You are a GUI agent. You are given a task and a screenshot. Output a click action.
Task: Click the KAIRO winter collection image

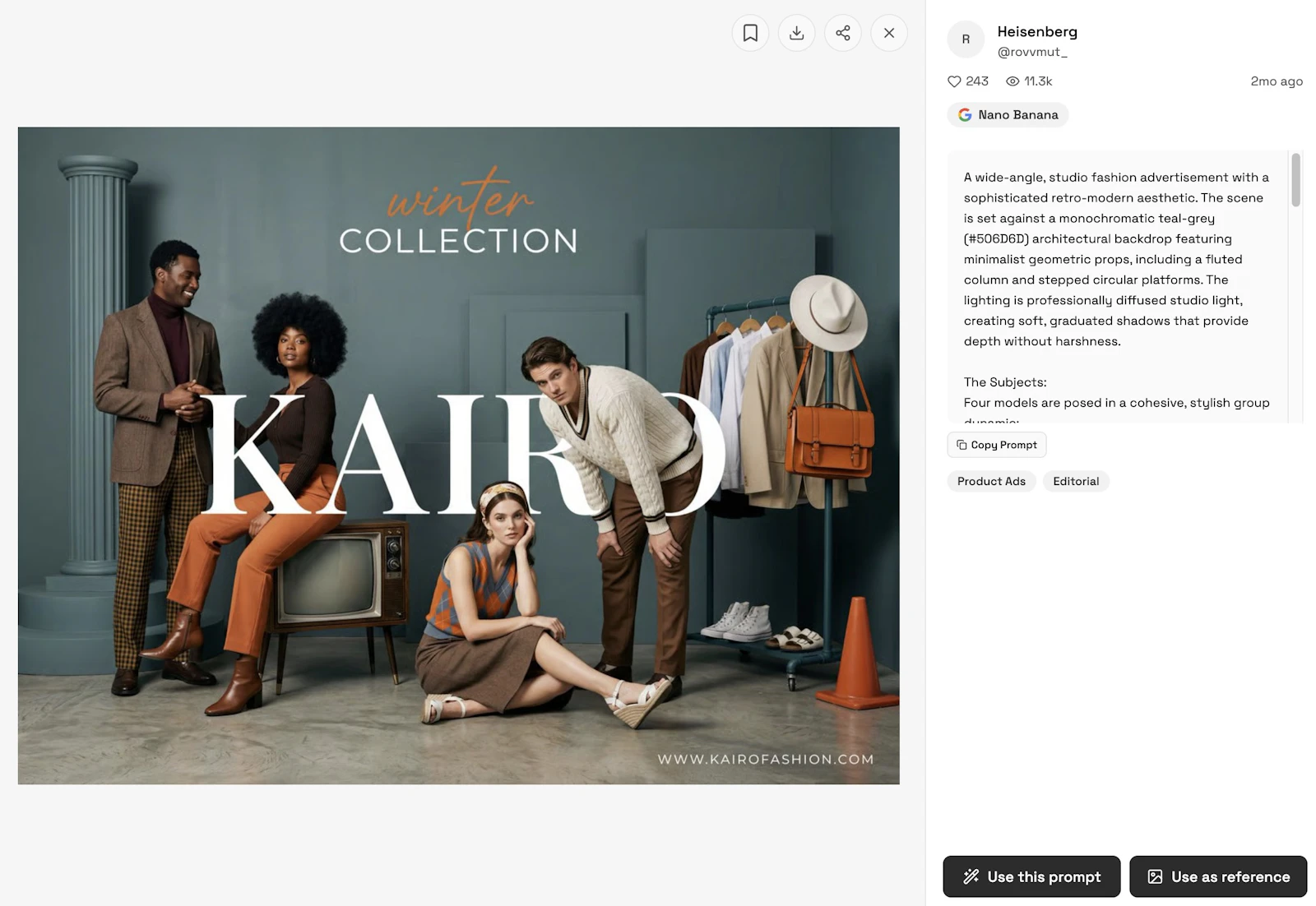pyautogui.click(x=459, y=455)
